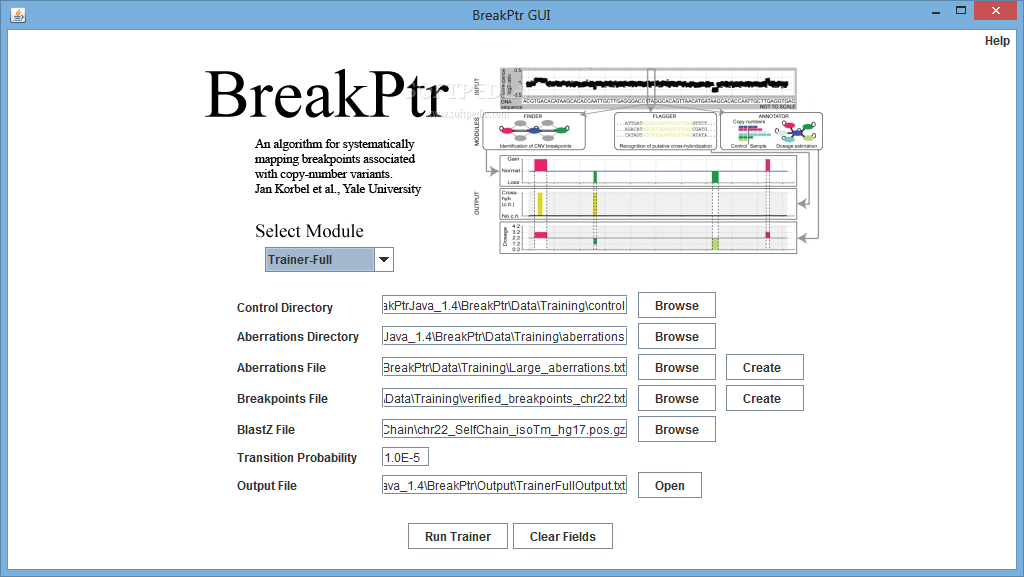This screenshot has width=1024, height=577.
Task: Click the Output File path field
Action: [x=504, y=486]
